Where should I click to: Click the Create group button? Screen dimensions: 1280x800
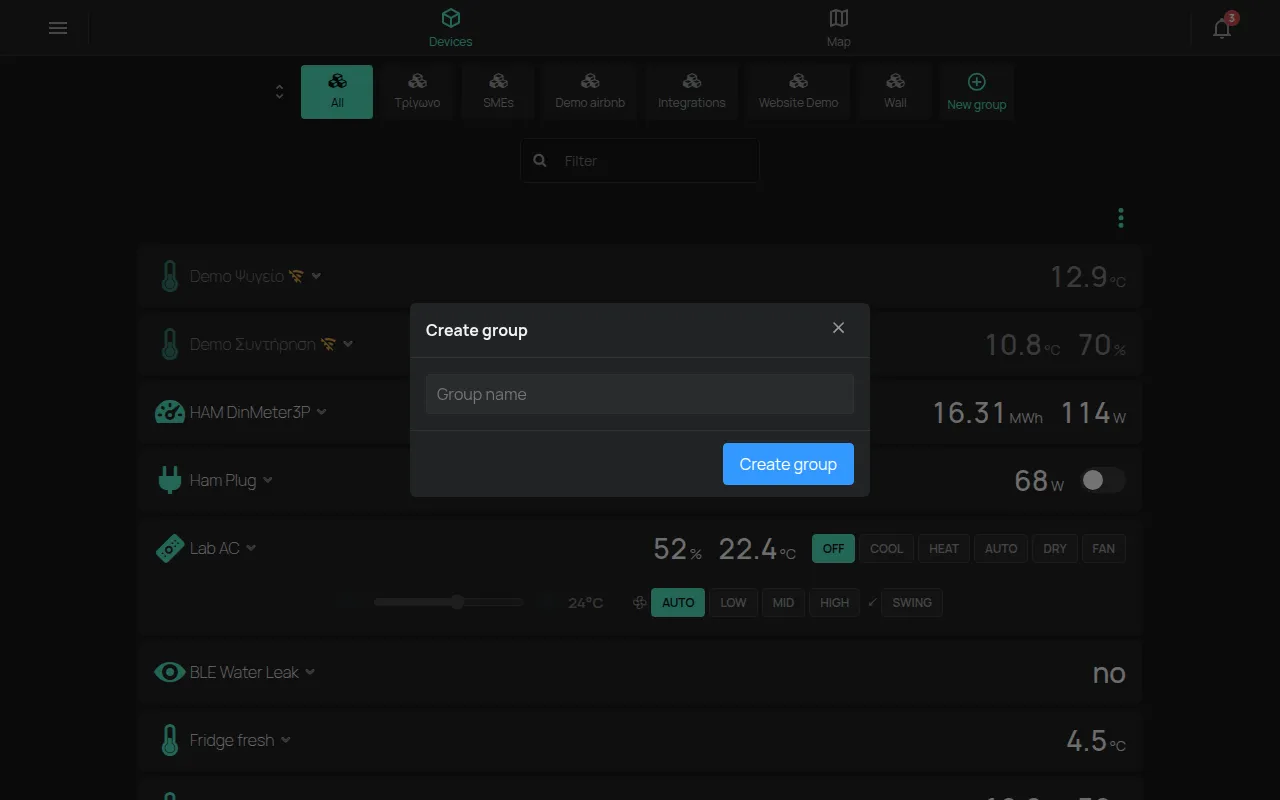788,464
